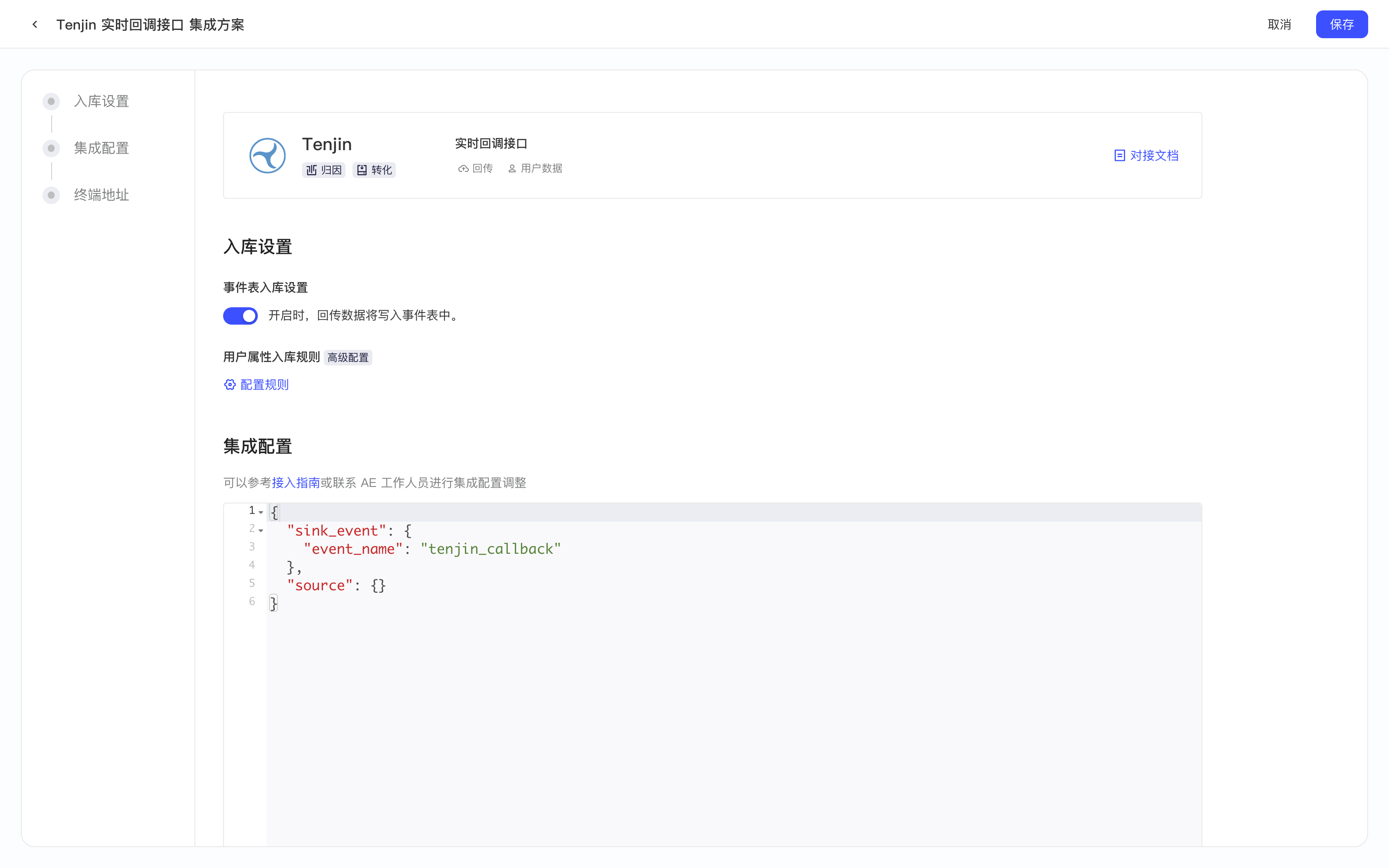Screen dimensions: 1389x868
Task: Click the "tenjin_callback" value in editor
Action: pyautogui.click(x=490, y=549)
